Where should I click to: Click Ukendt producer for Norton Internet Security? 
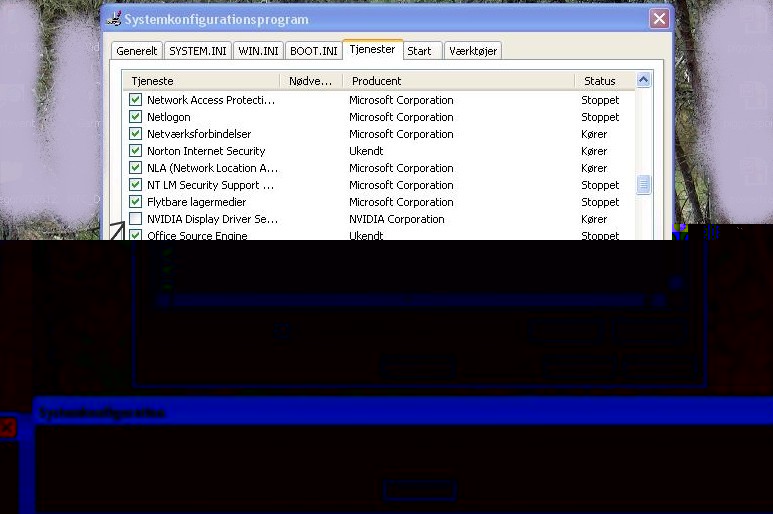[x=366, y=151]
